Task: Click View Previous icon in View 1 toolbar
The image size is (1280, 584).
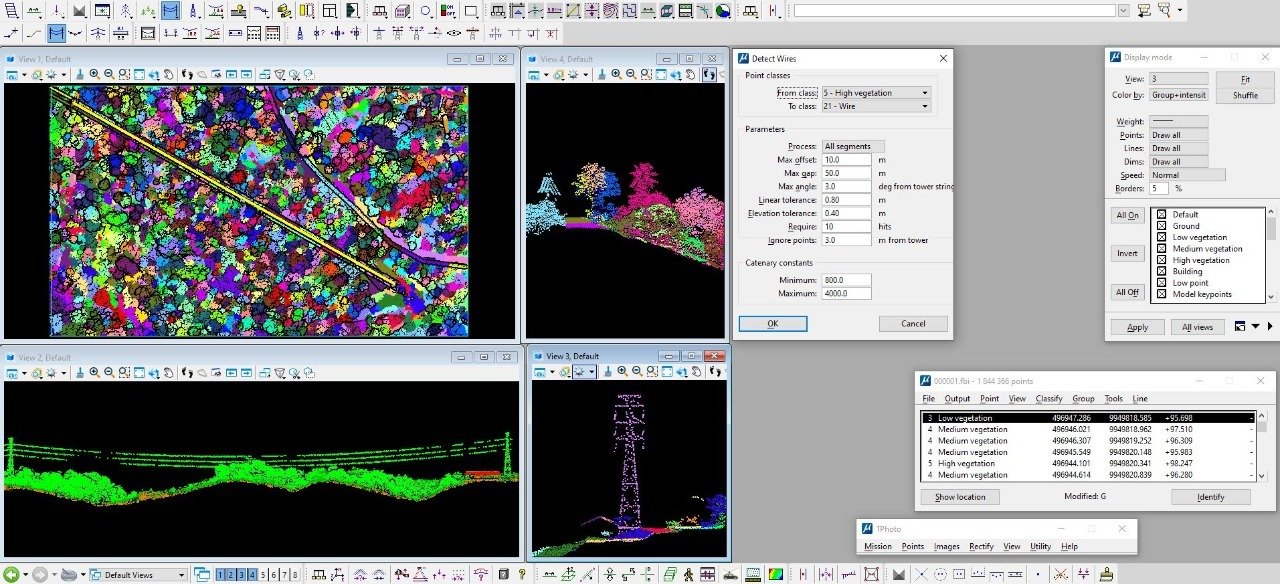Action: 231,74
